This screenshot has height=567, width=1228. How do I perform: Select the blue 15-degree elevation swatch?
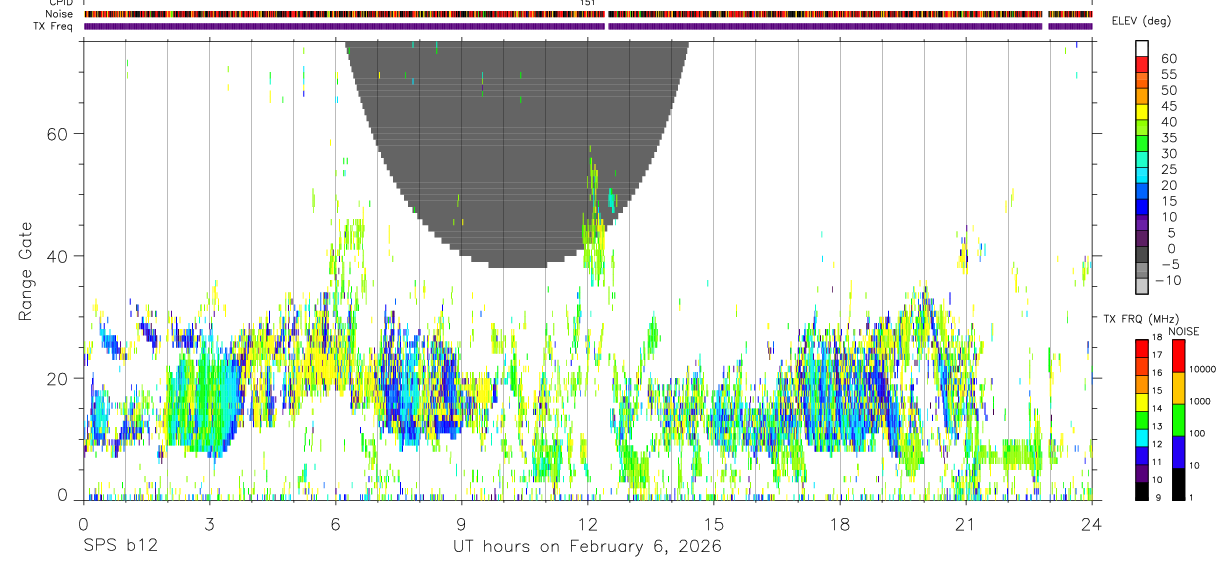click(x=1142, y=208)
